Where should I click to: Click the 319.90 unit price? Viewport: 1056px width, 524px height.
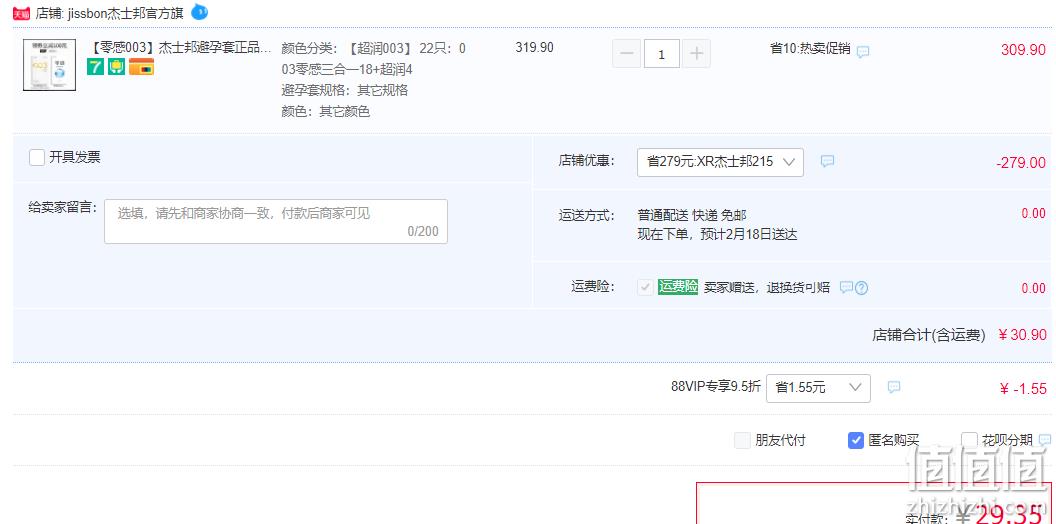(535, 48)
